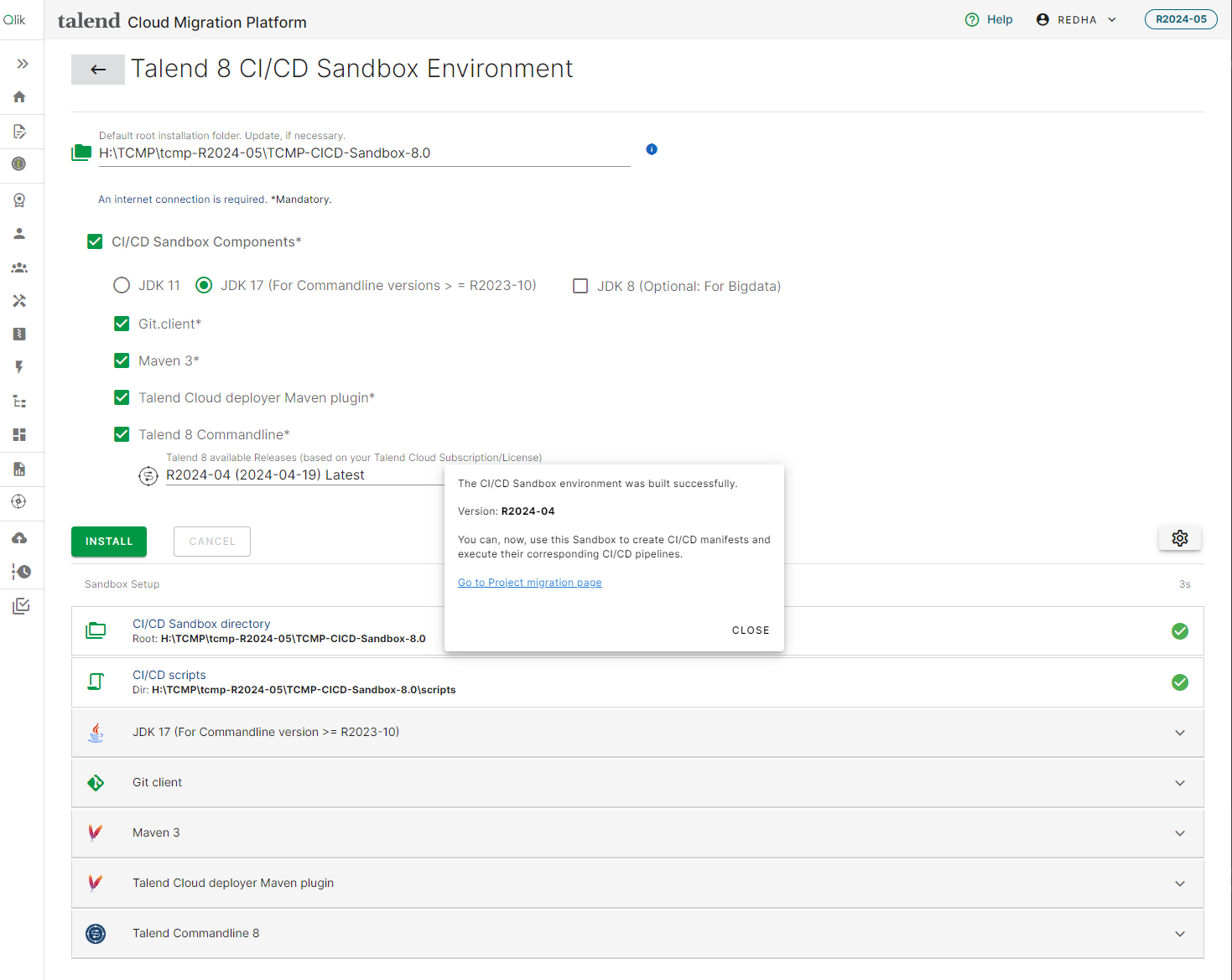Enable JDK 8 optional Bigdata checkbox
Viewport: 1232px width, 980px height.
[x=580, y=286]
